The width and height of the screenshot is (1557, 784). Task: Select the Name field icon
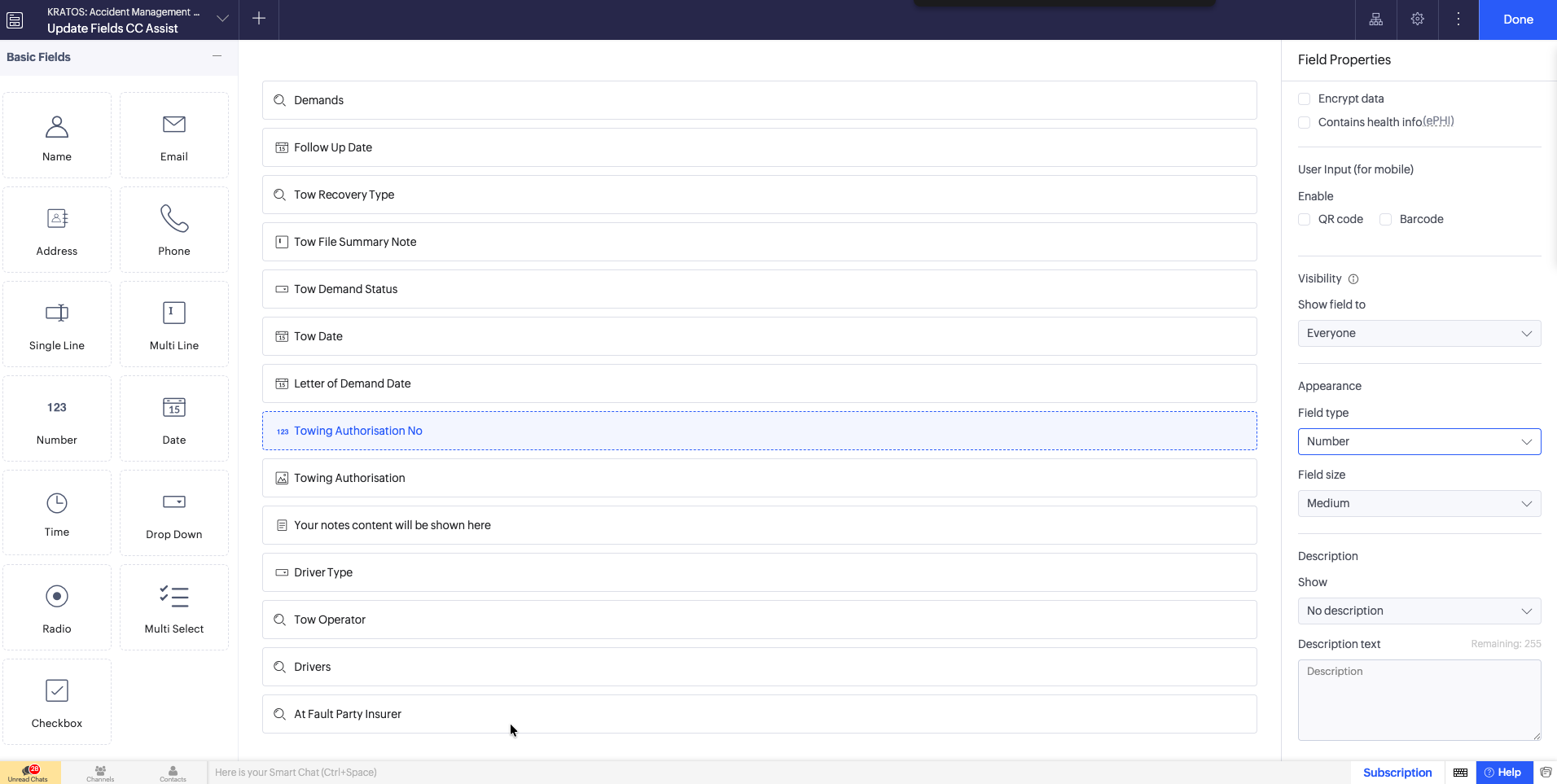point(57,127)
